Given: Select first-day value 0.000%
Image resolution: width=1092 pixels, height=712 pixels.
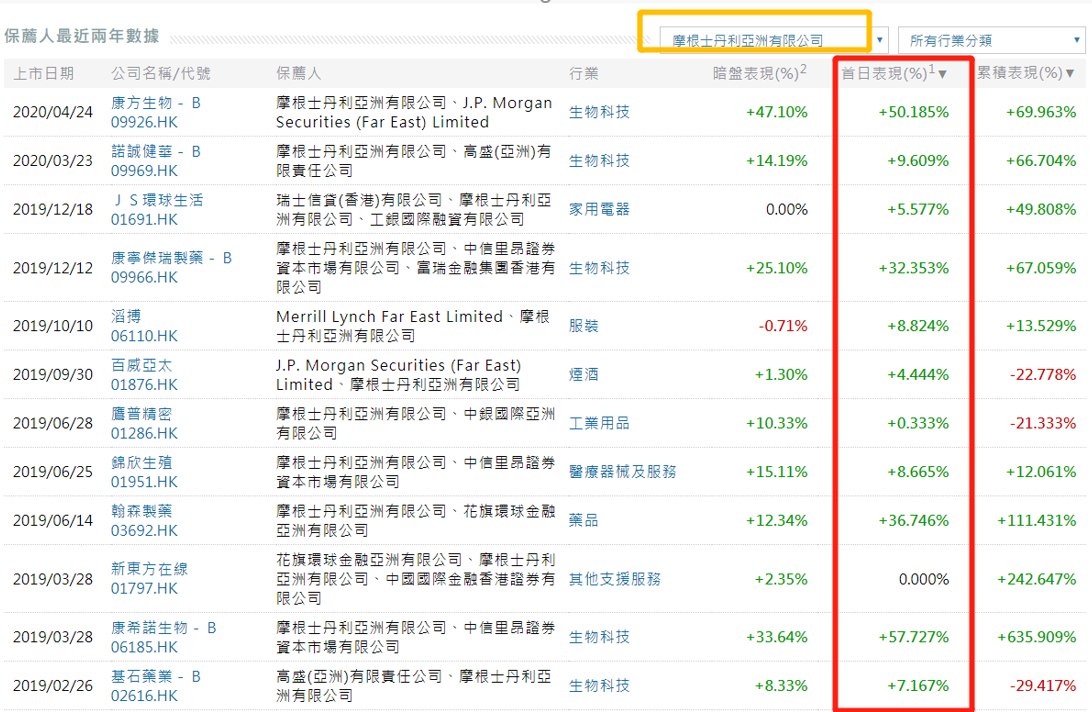Looking at the screenshot, I should [x=923, y=580].
